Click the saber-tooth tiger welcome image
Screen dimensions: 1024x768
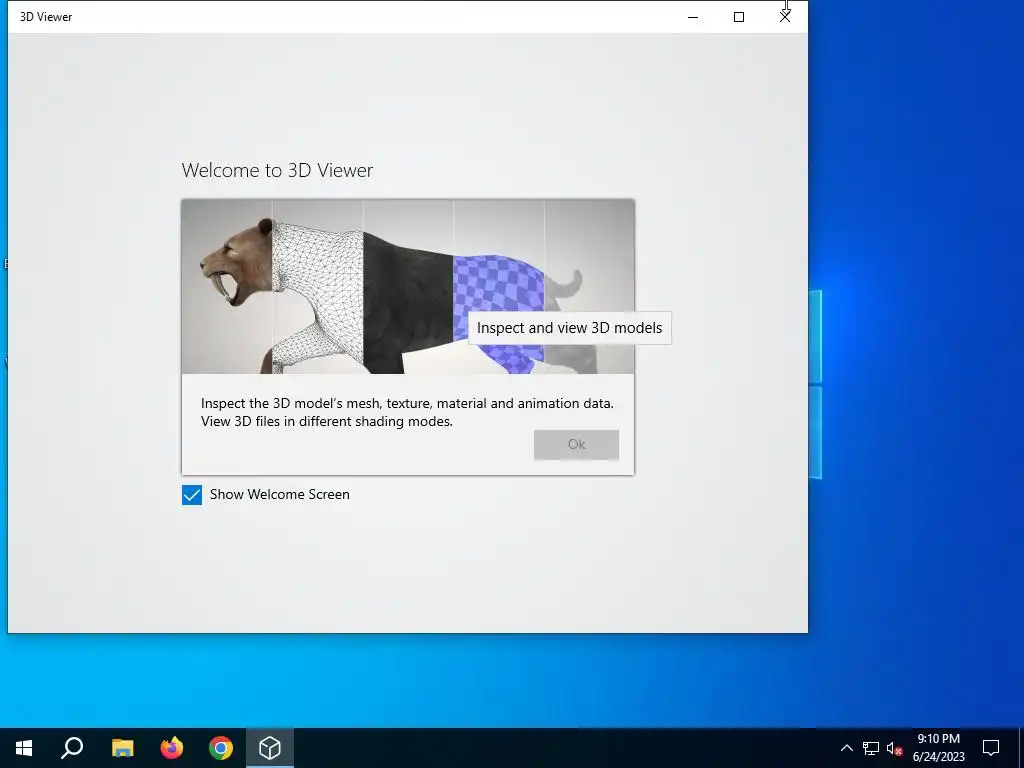[408, 287]
